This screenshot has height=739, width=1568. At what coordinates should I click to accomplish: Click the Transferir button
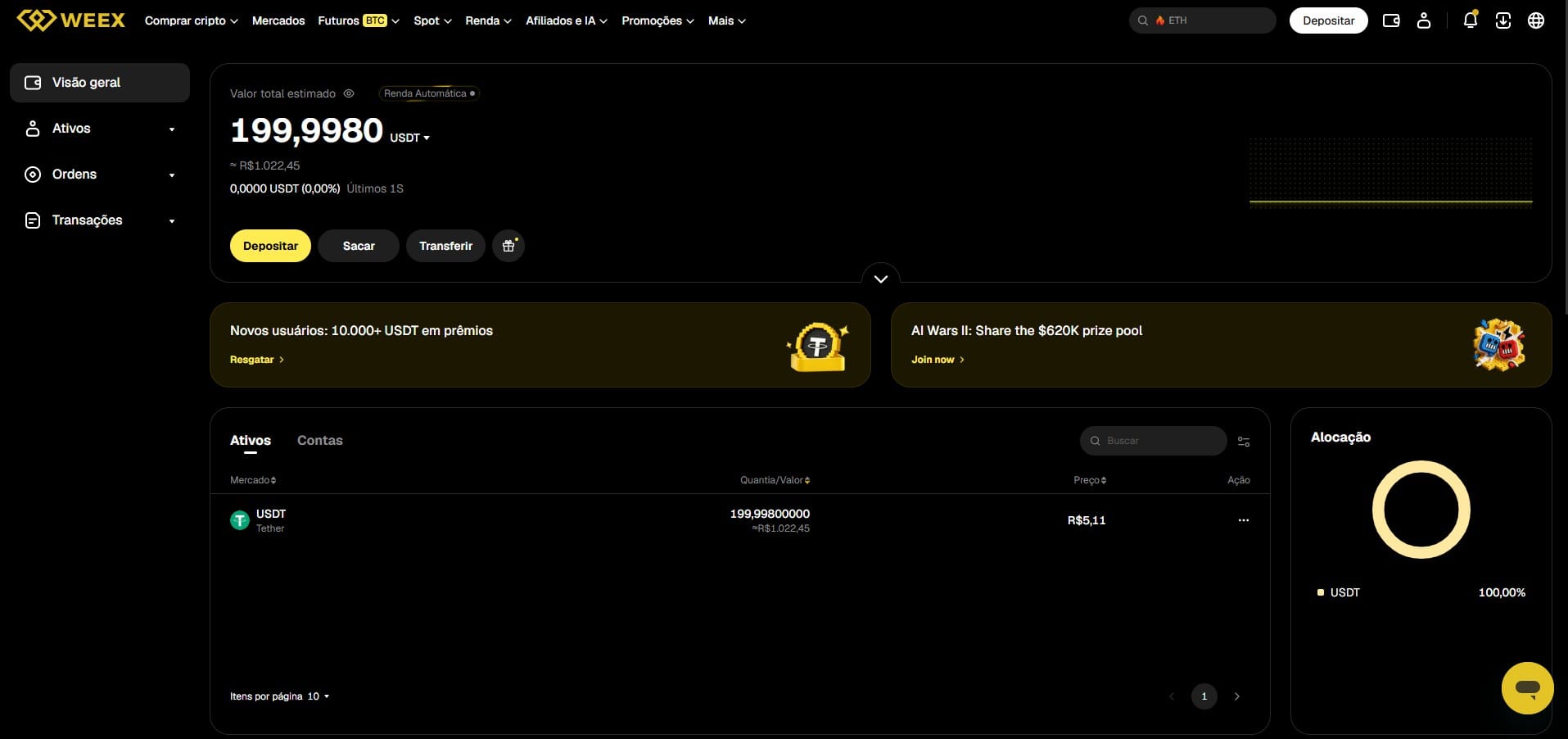tap(445, 246)
